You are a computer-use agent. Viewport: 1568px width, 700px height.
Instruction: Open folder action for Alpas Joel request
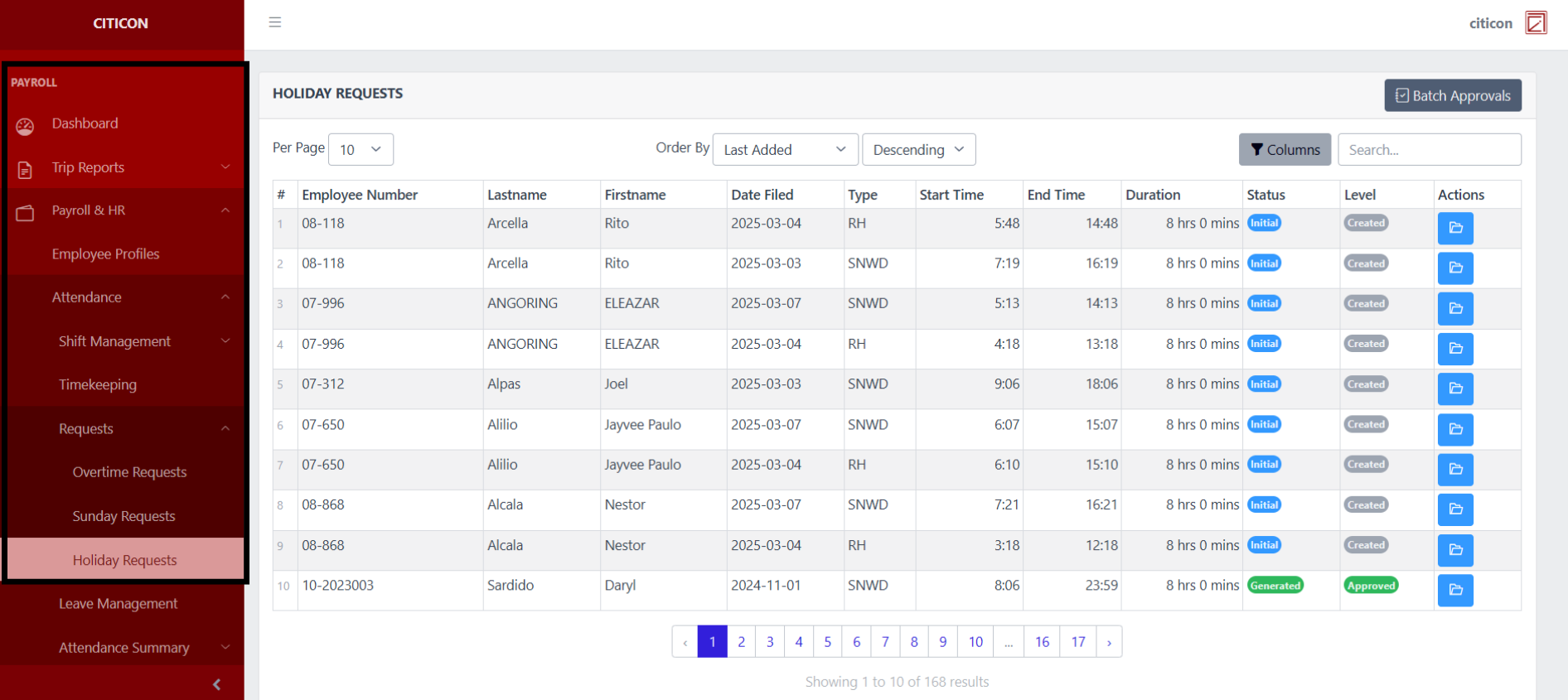[x=1454, y=389]
